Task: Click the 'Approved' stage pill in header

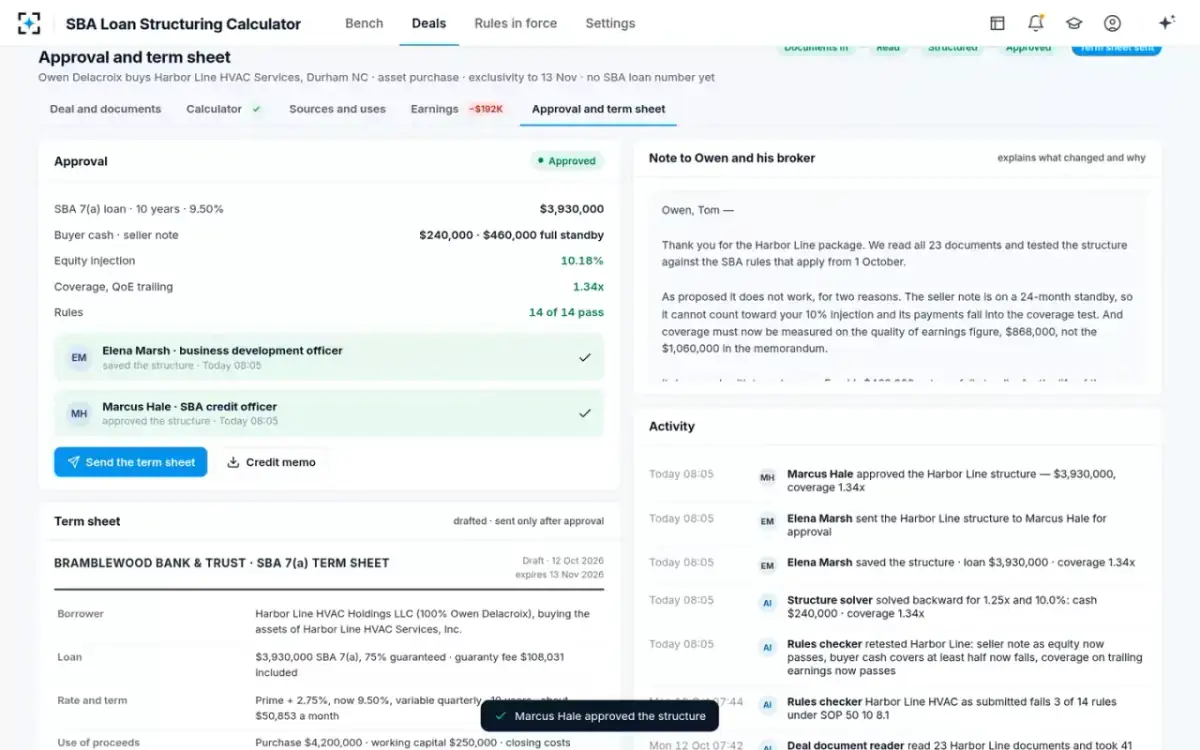Action: pos(1029,48)
